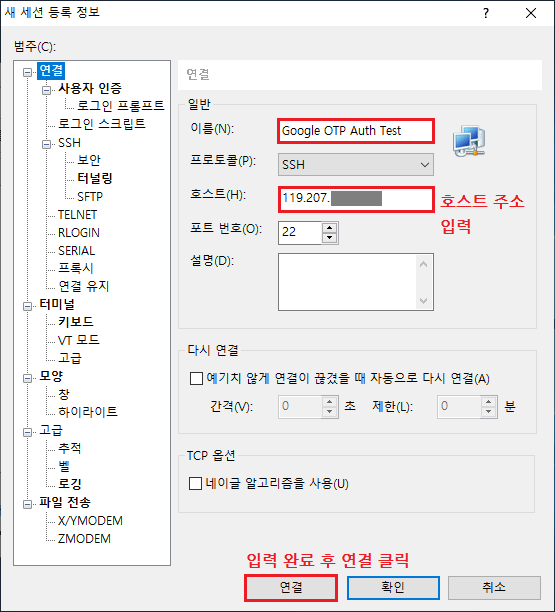This screenshot has width=555, height=612.
Task: Increase port number with up arrow
Action: (x=330, y=228)
